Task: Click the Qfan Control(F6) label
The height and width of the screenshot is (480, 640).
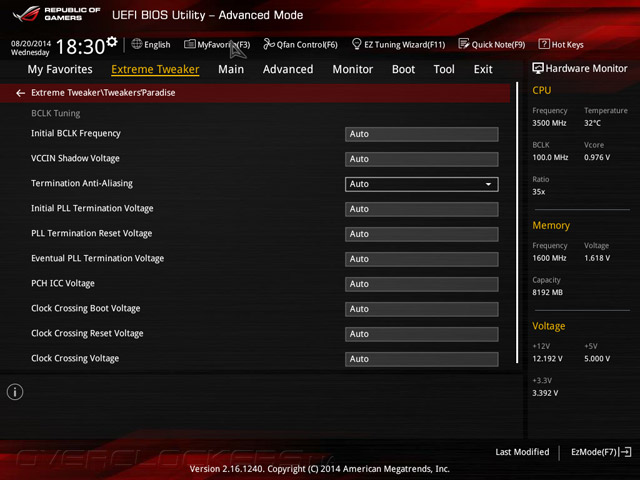Action: [x=307, y=44]
